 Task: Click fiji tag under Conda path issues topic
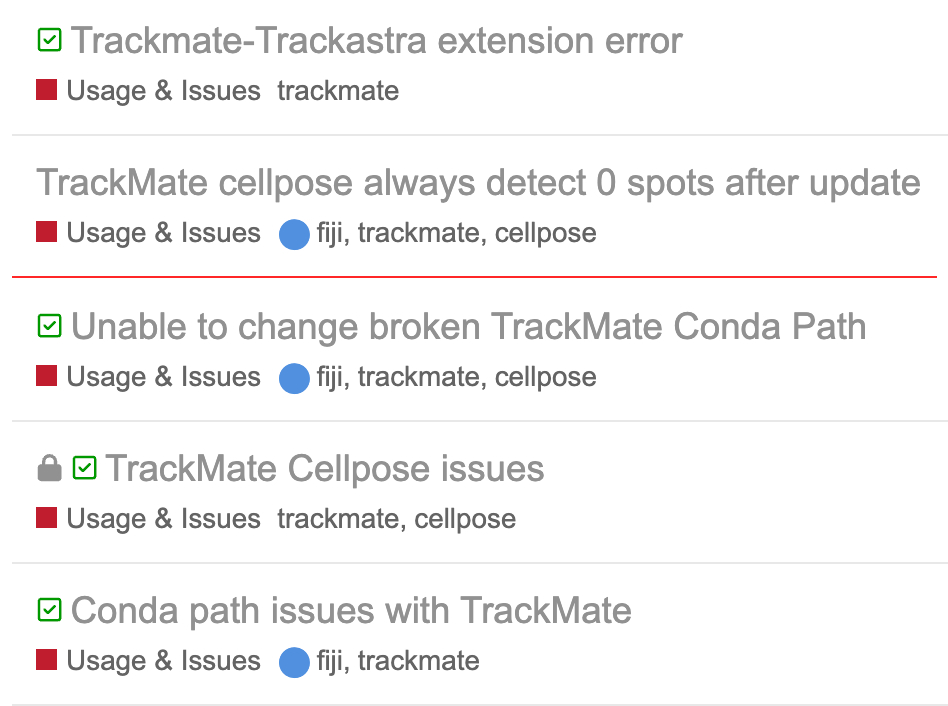(x=330, y=661)
